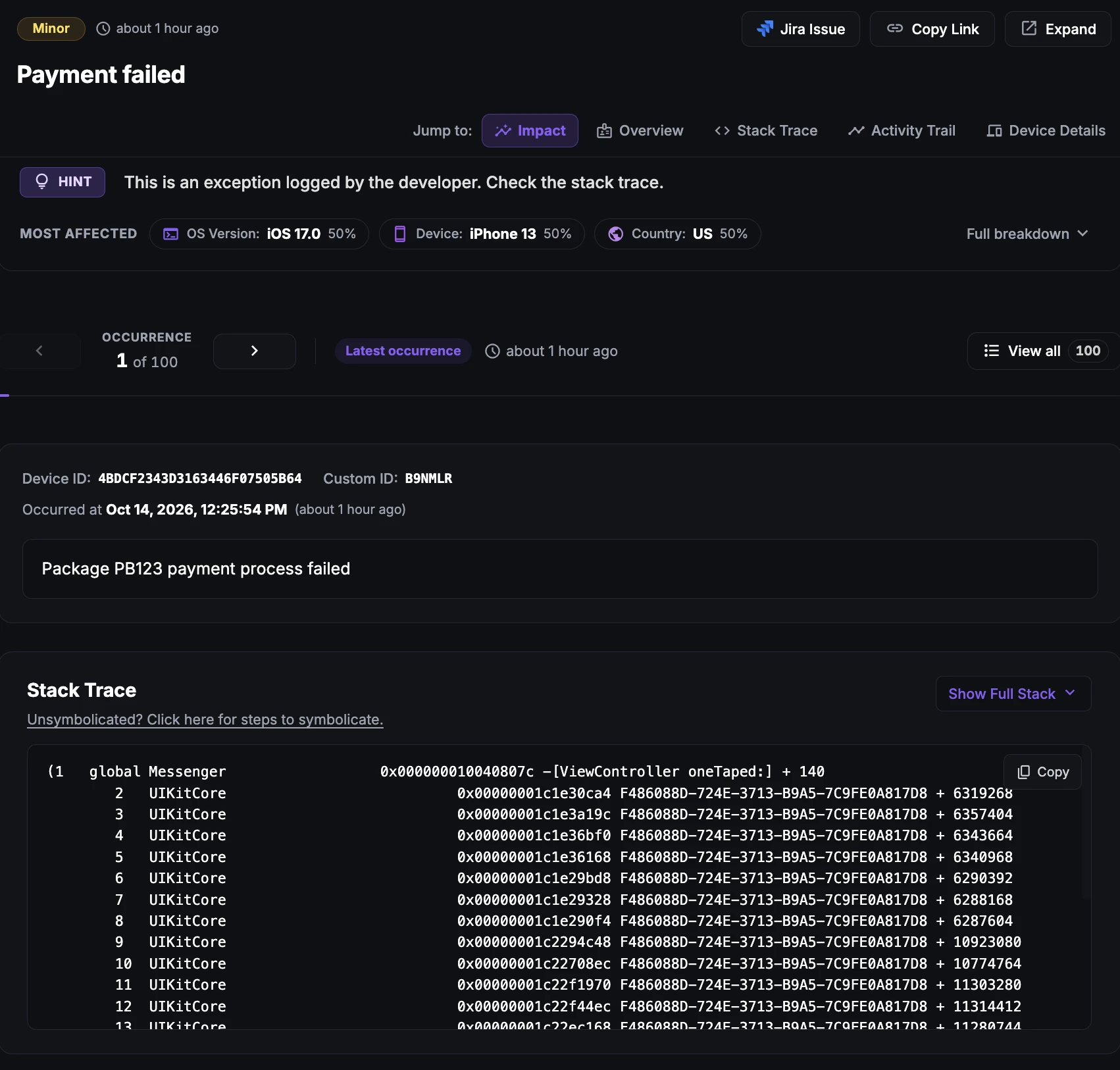Click the Payment failed title
Image resolution: width=1120 pixels, height=1070 pixels.
(101, 74)
